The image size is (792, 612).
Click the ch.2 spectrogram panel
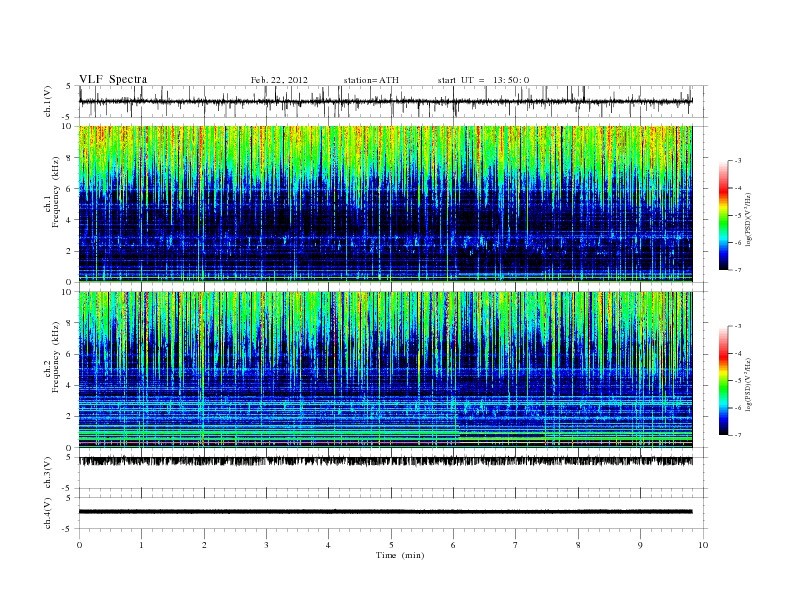coord(385,370)
